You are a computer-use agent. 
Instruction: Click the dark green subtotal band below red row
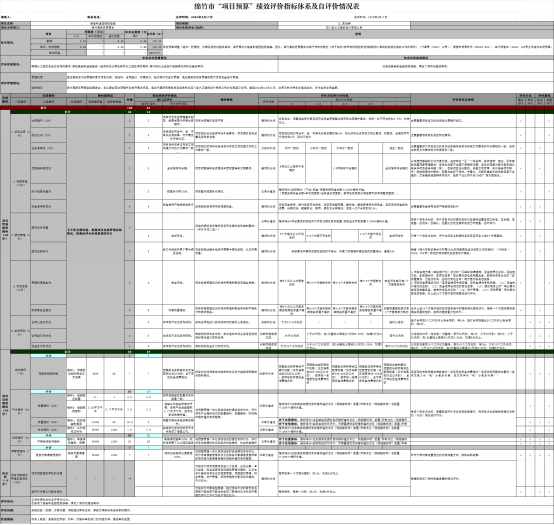[282, 112]
